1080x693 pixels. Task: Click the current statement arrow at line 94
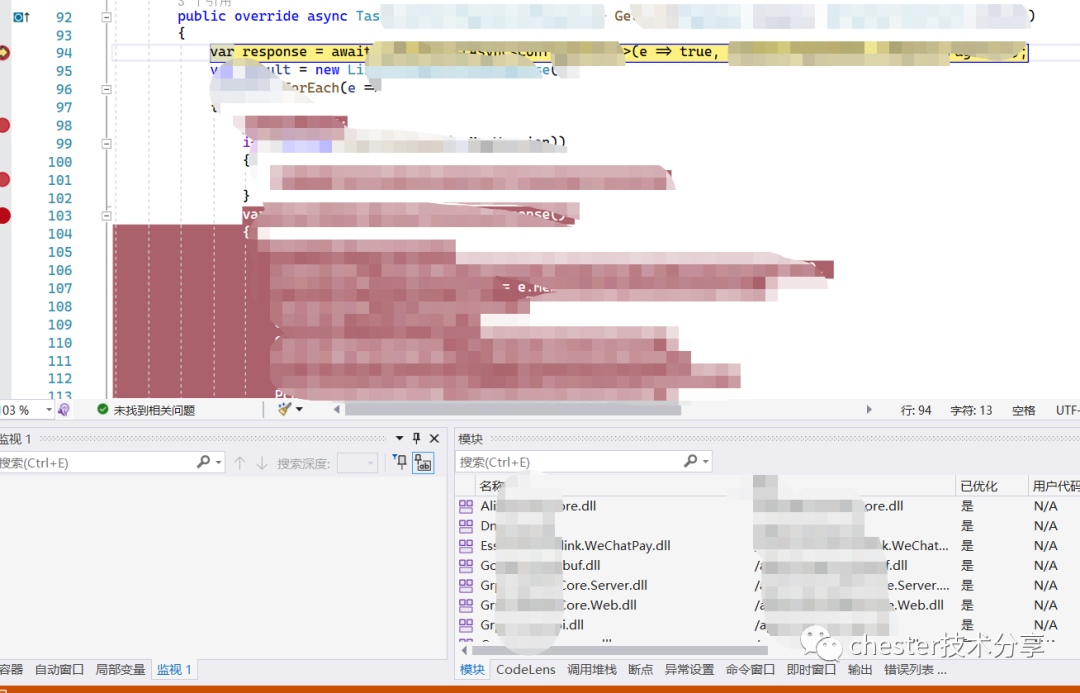[3, 52]
